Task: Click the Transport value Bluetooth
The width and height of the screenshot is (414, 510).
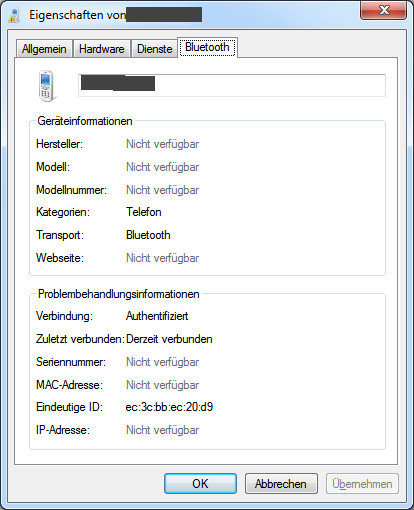Action: pos(148,235)
